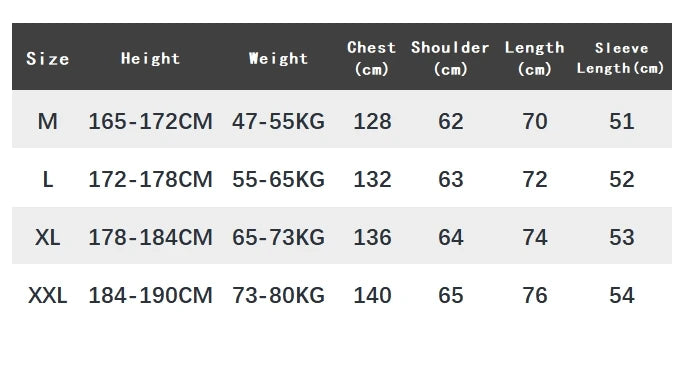Click the Length (cm) column header
687x365 pixels.
pyautogui.click(x=534, y=58)
